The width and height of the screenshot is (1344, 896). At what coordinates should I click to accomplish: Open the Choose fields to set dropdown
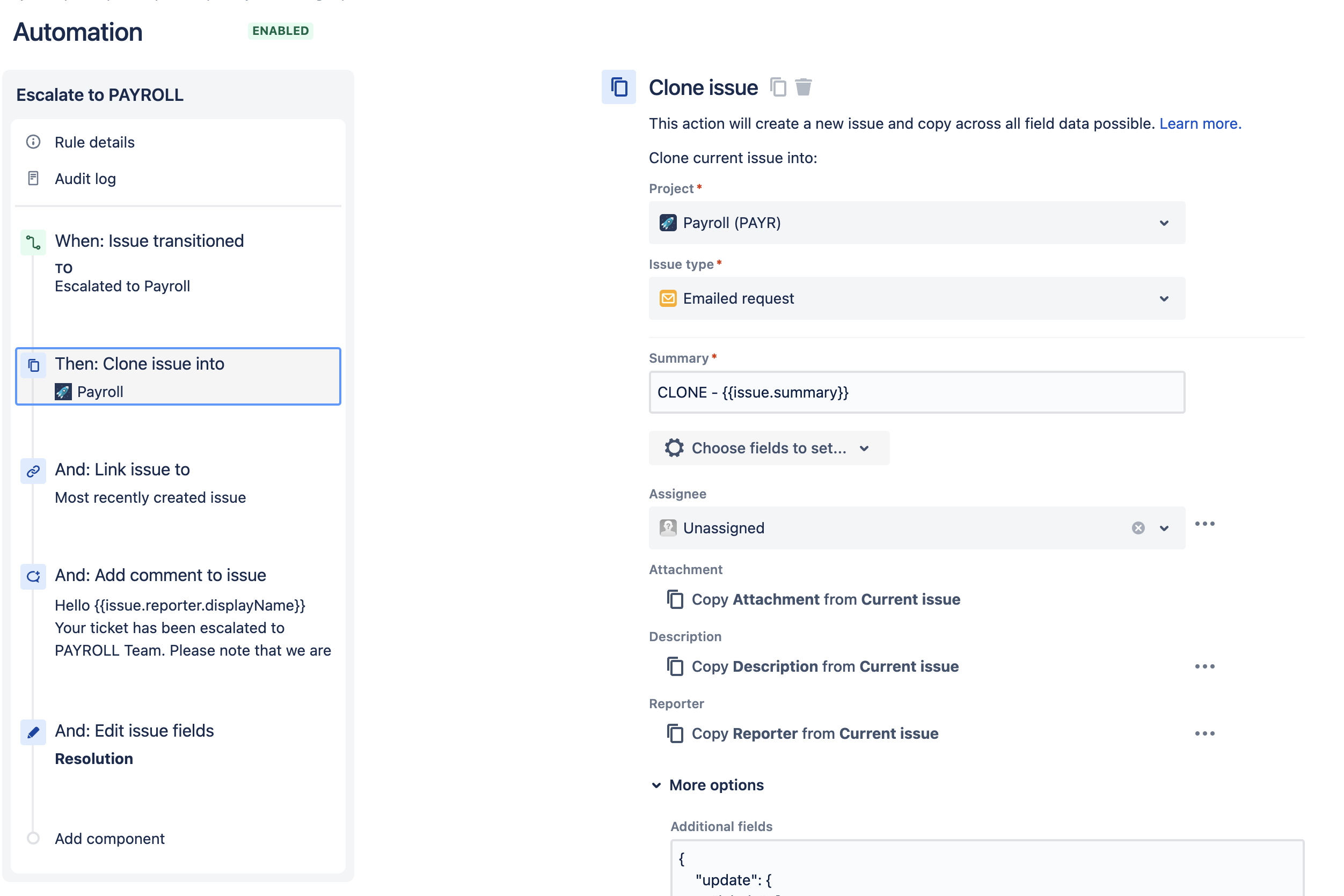point(769,448)
